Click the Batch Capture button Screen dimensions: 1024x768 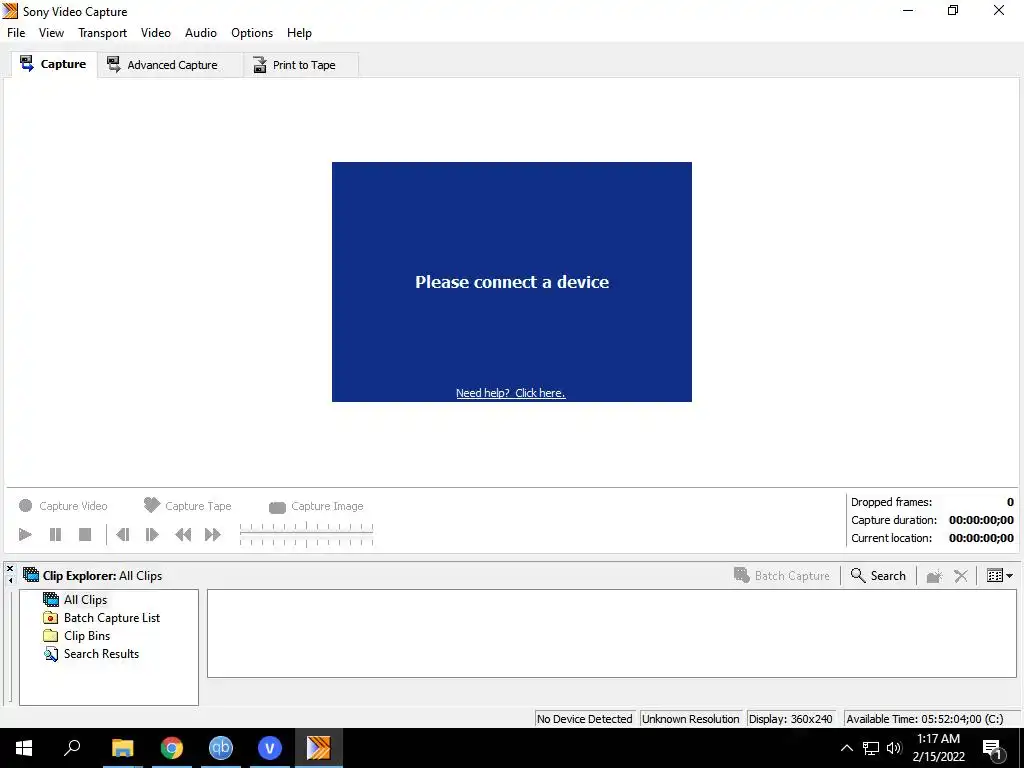click(782, 575)
